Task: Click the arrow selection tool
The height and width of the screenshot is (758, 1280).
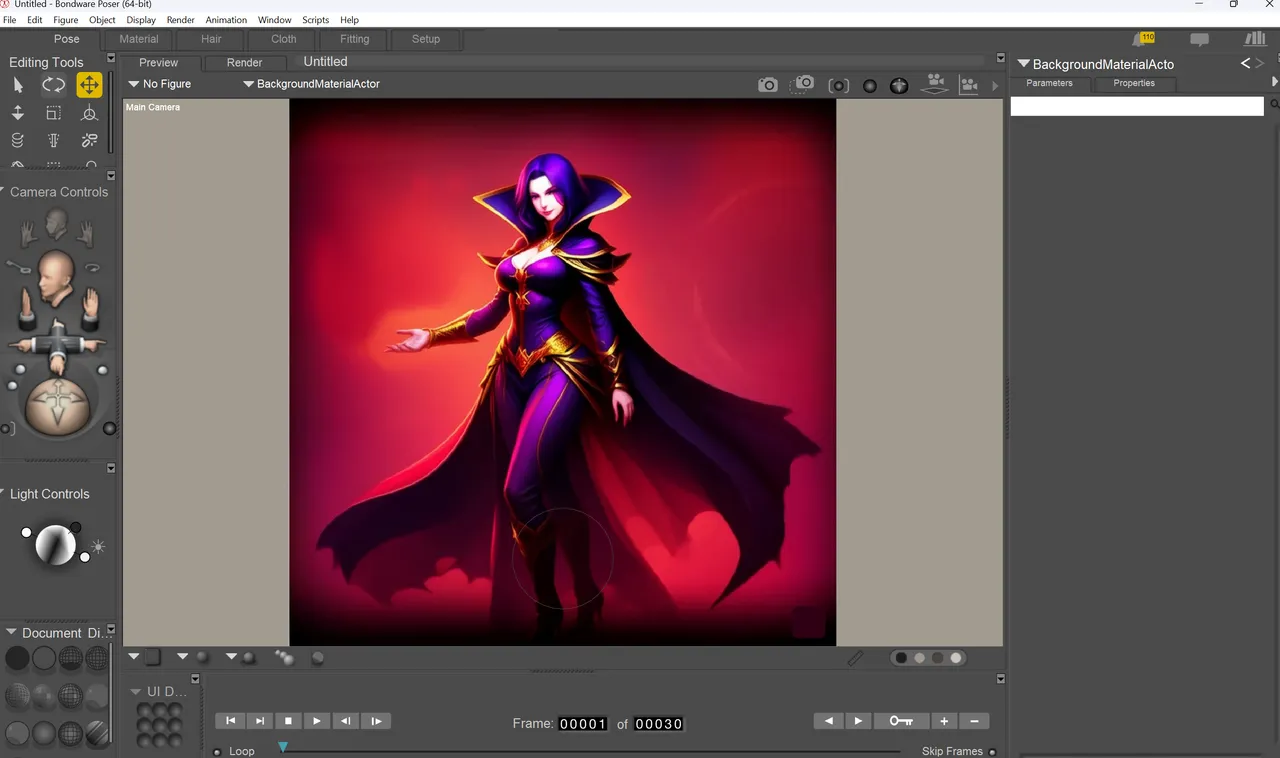Action: [18, 86]
